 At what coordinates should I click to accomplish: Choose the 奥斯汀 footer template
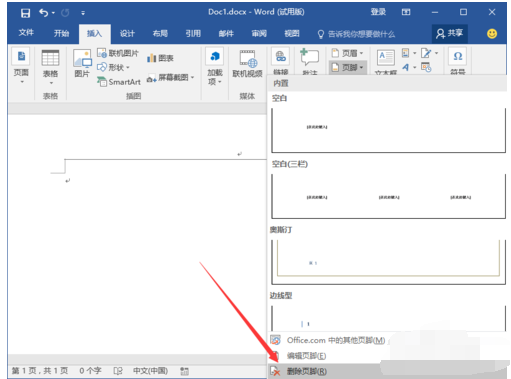[388, 262]
